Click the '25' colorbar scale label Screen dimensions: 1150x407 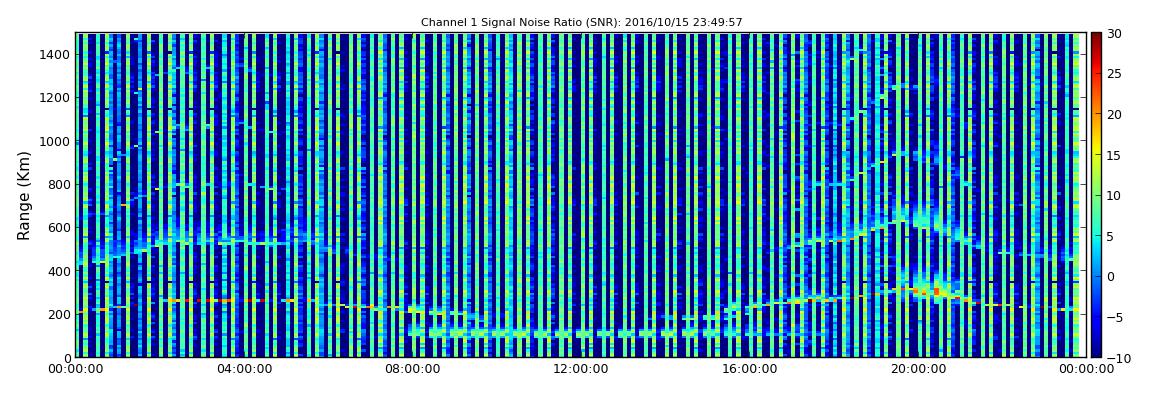[x=1115, y=74]
